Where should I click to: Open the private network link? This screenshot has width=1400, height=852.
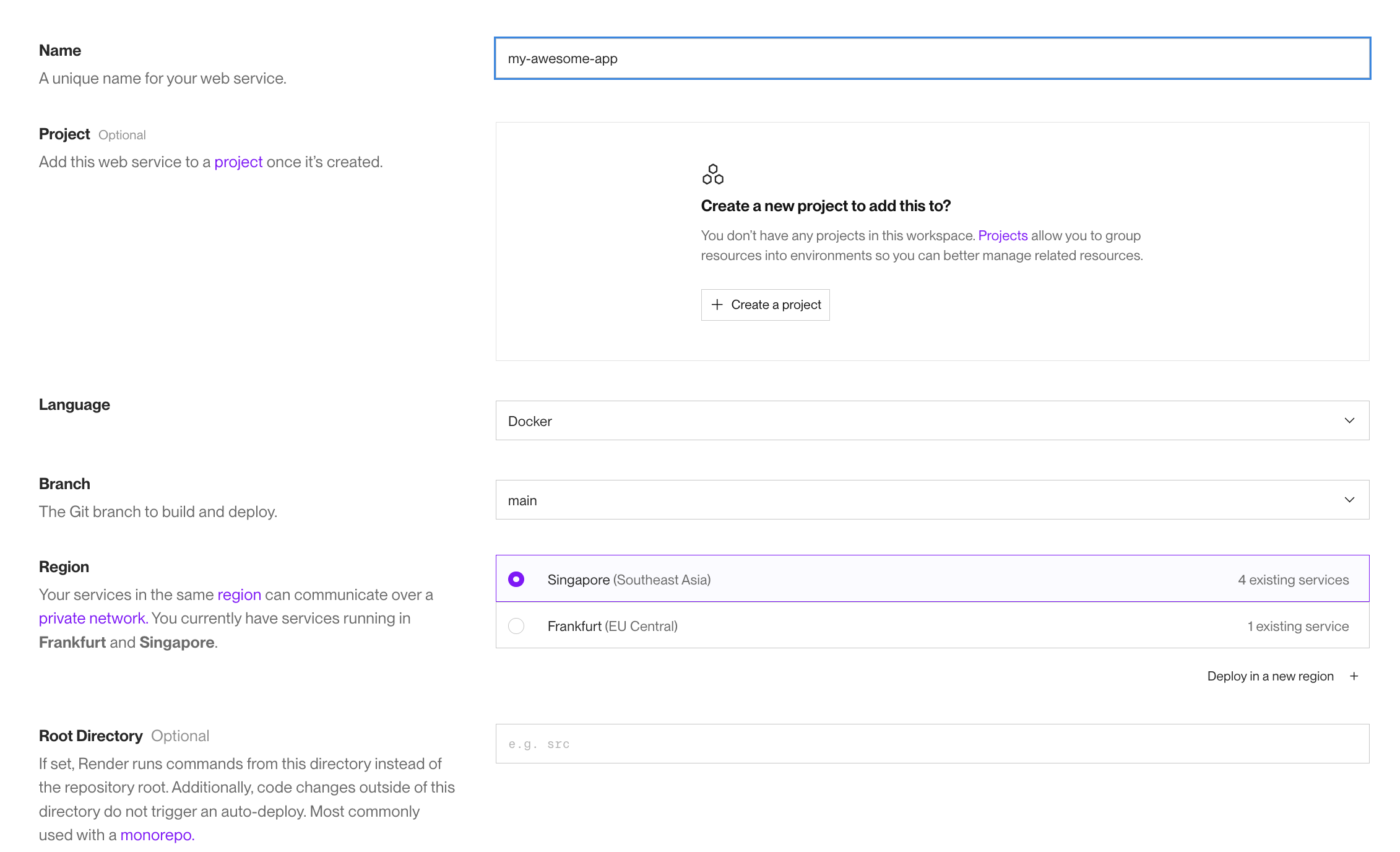(x=92, y=619)
